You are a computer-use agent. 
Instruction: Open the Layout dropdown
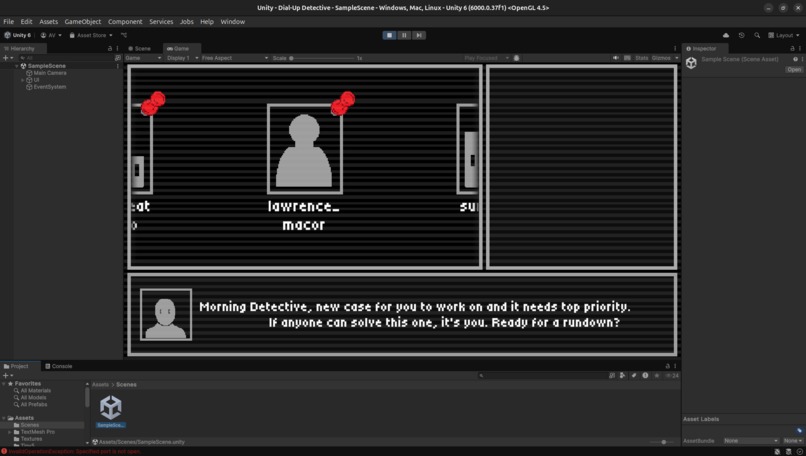783,35
